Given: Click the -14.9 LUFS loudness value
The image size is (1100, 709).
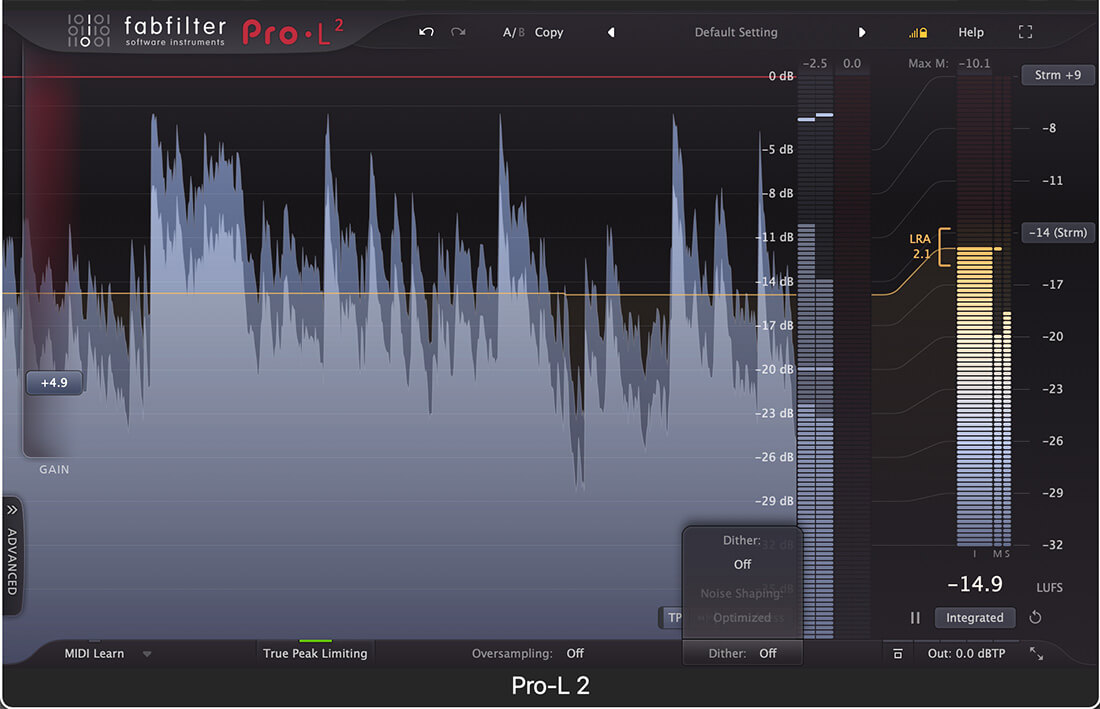Looking at the screenshot, I should point(974,583).
